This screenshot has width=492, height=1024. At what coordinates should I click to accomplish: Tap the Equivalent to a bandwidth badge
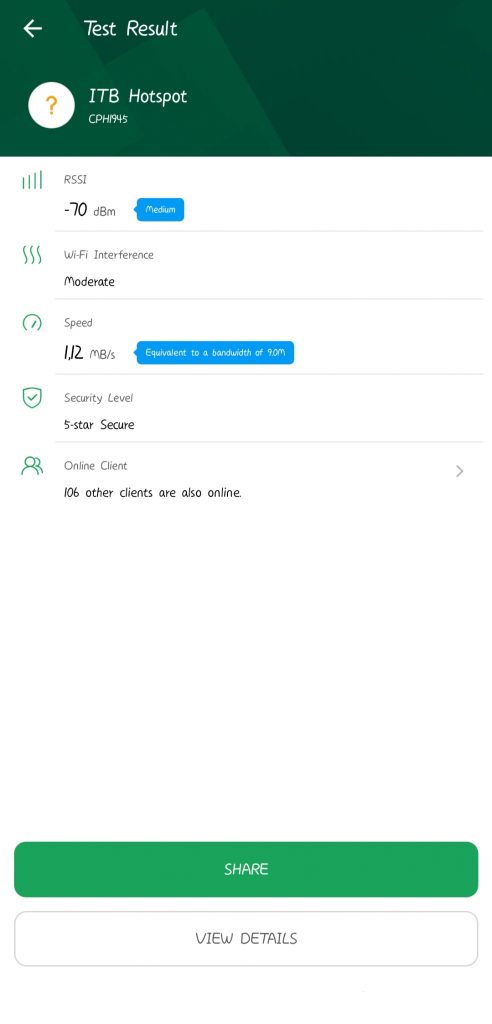click(214, 353)
